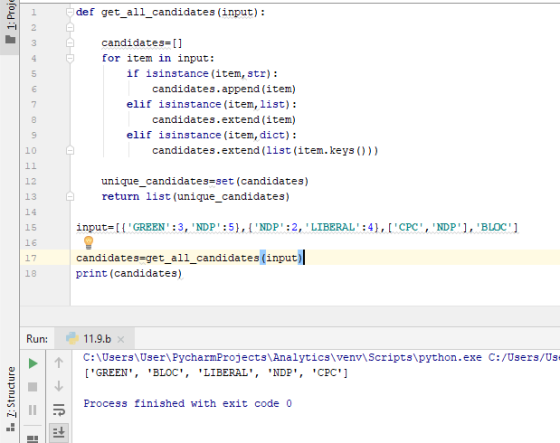Click the Pause output icon
The width and height of the screenshot is (560, 443).
(x=32, y=410)
